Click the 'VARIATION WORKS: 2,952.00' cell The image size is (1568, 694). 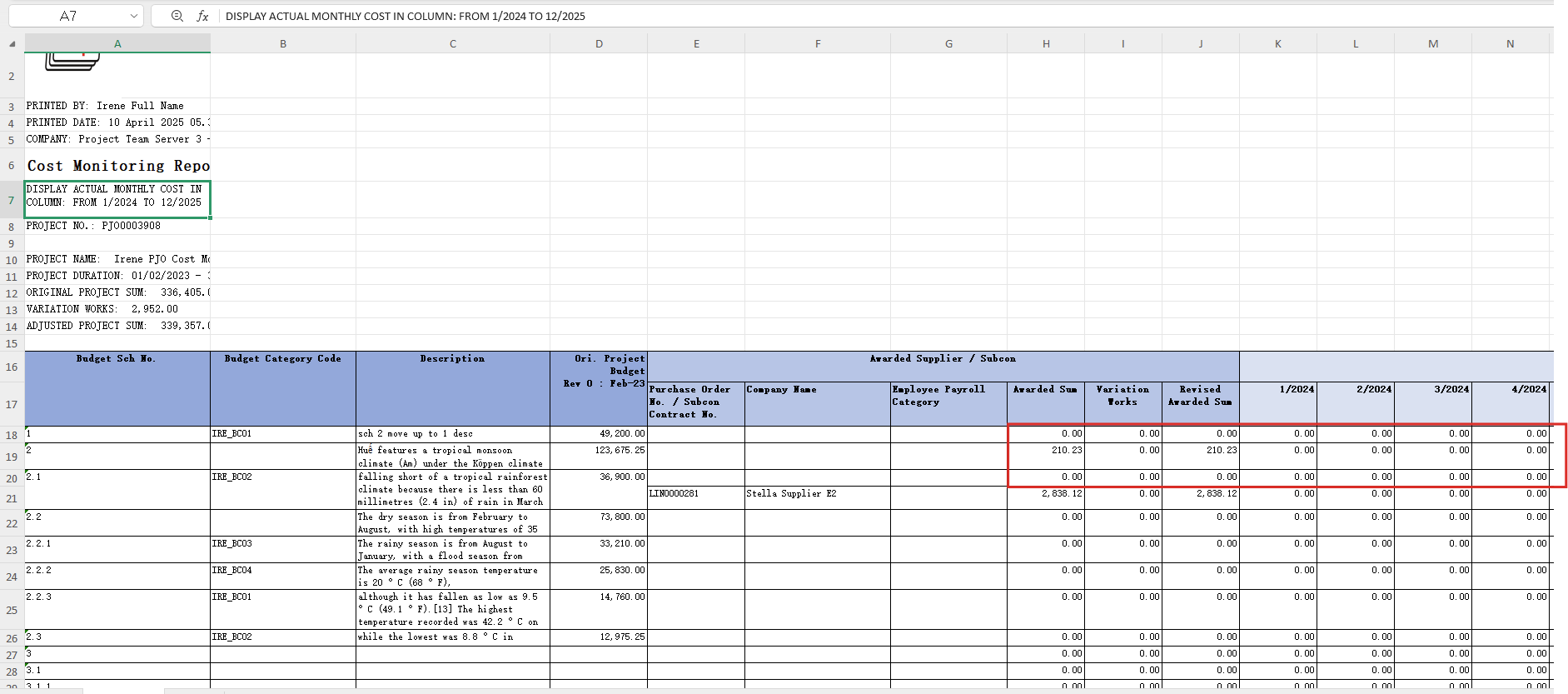pos(117,309)
